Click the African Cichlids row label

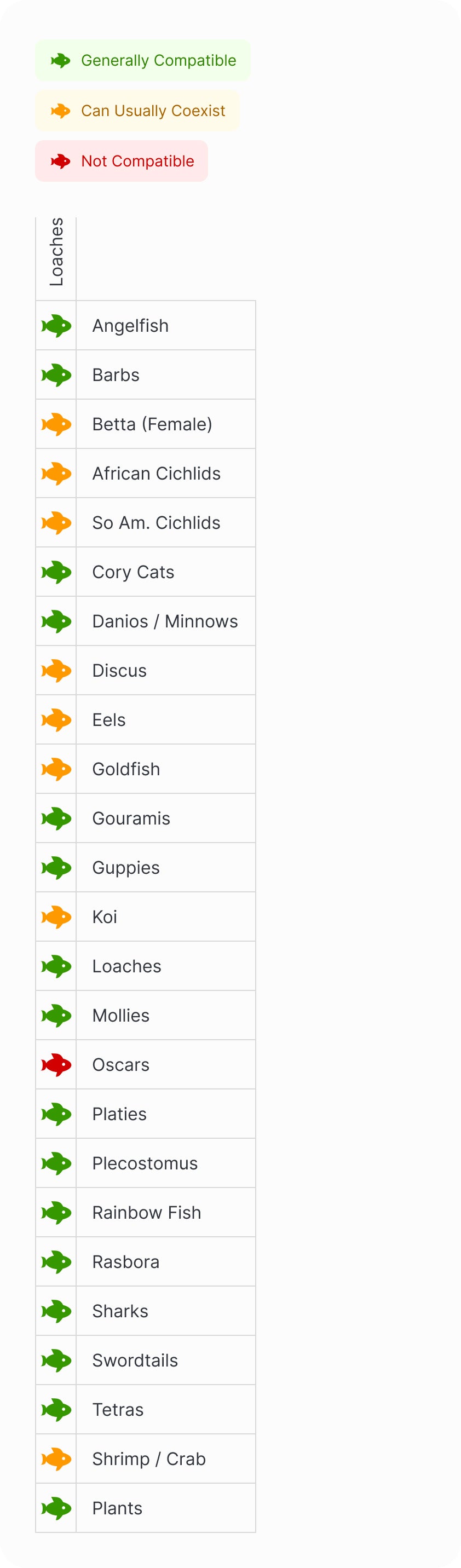click(x=157, y=474)
